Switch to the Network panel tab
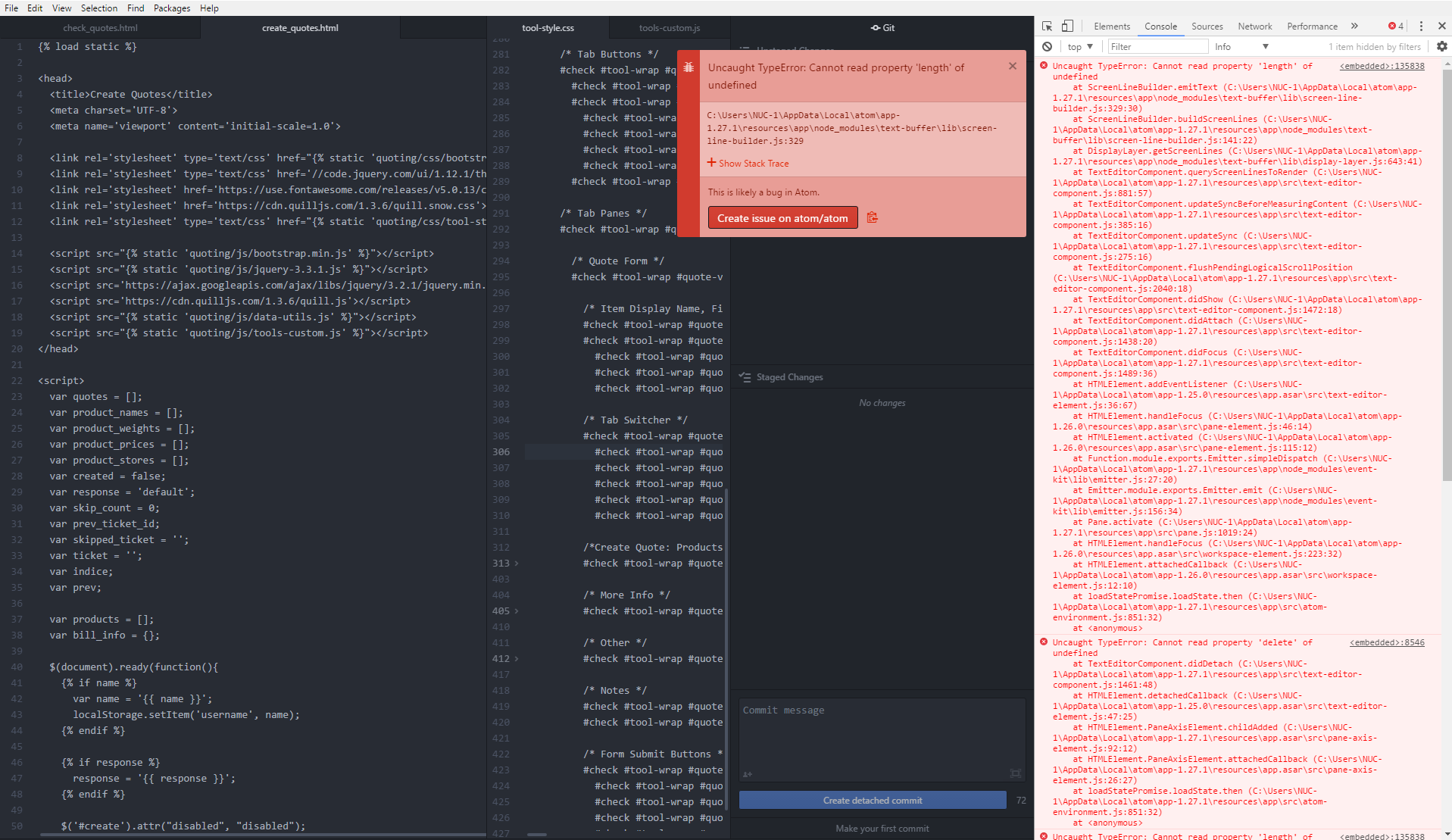The image size is (1452, 840). click(1254, 25)
